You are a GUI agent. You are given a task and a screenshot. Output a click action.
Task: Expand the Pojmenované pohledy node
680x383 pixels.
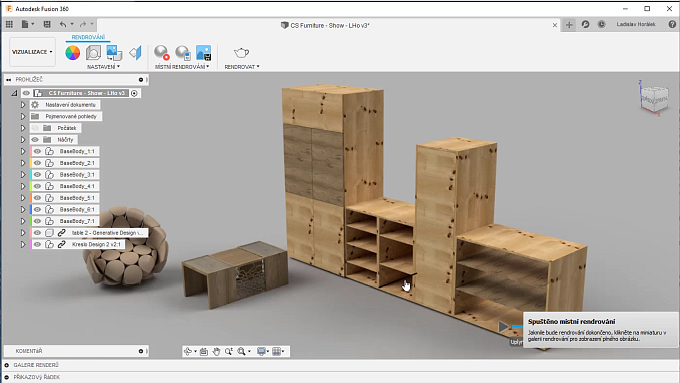(x=23, y=116)
